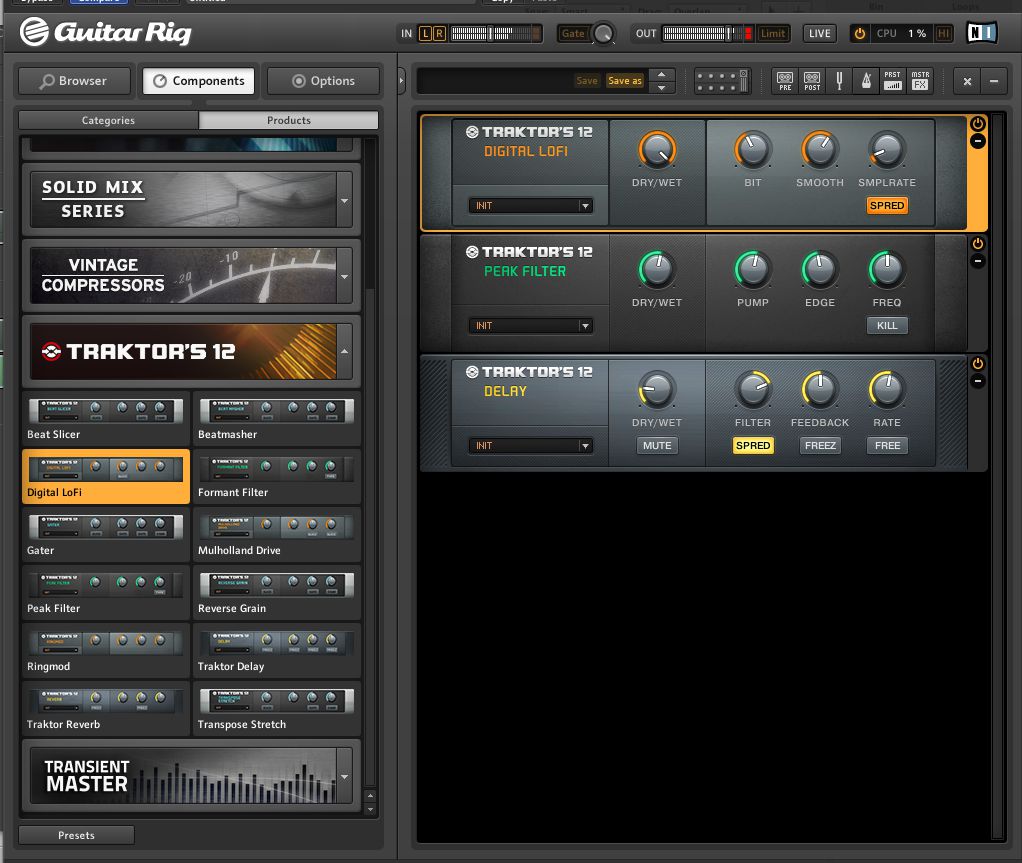Toggle the PRE tape deck icon
Image resolution: width=1022 pixels, height=863 pixels.
click(785, 81)
